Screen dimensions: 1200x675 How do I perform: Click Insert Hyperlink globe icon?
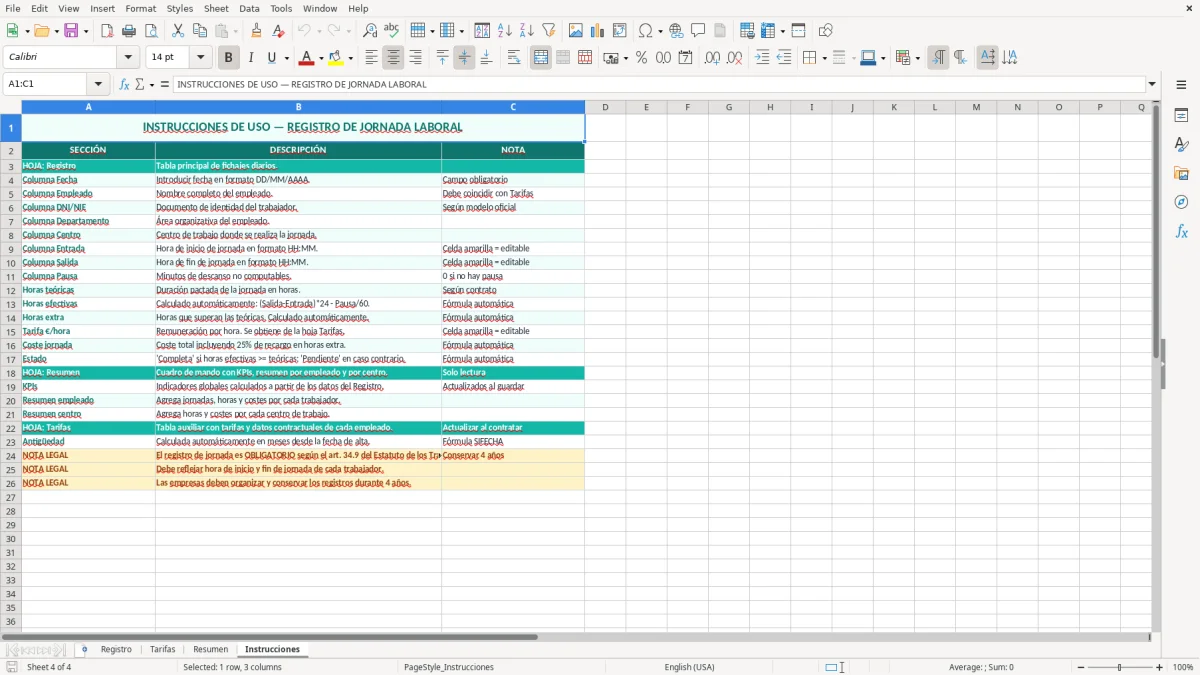pyautogui.click(x=676, y=31)
